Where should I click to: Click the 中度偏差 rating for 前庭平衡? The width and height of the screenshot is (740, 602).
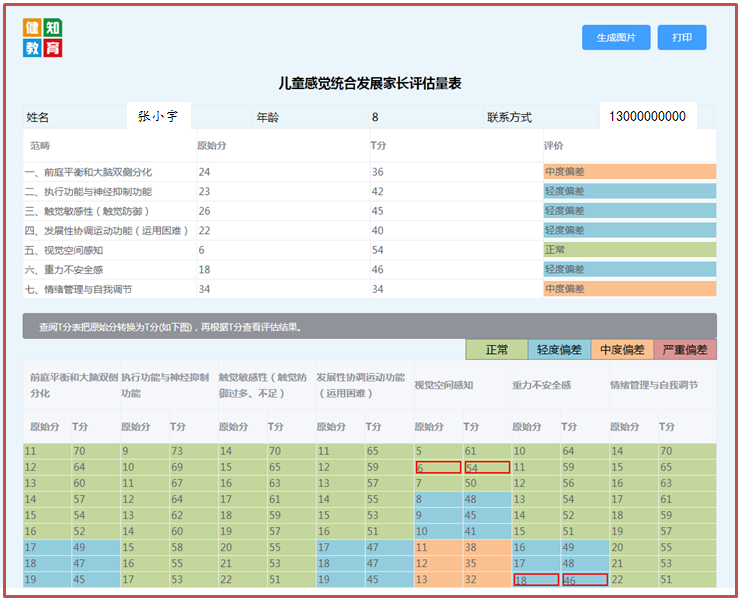(630, 171)
